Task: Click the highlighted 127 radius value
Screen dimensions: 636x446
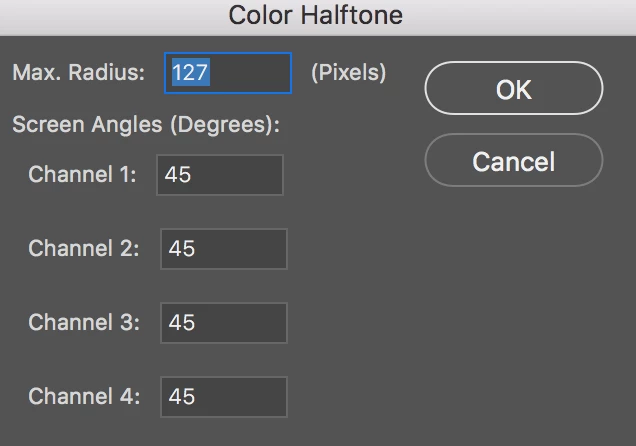Action: 189,73
